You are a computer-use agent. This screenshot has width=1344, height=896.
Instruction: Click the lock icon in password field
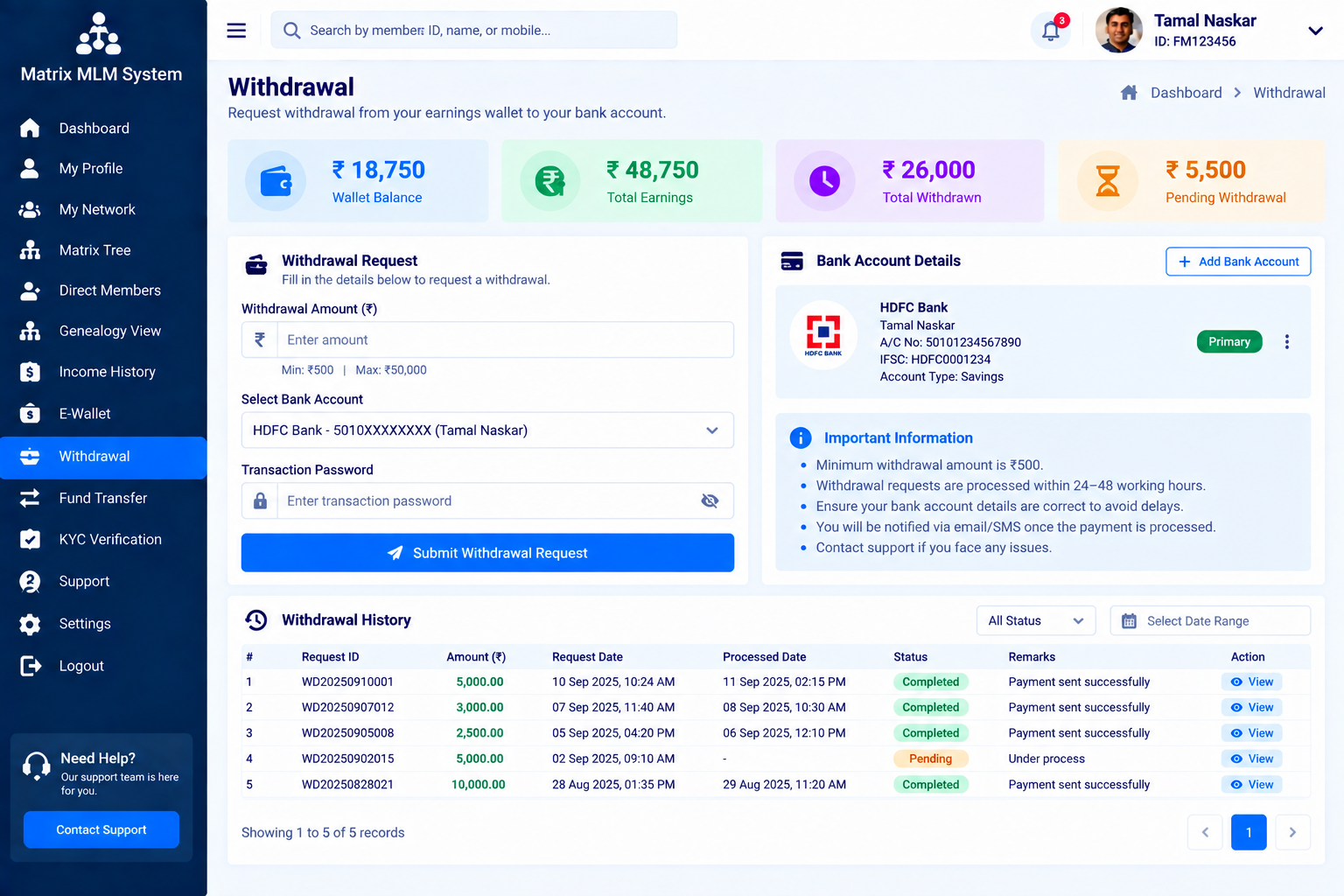pos(260,500)
